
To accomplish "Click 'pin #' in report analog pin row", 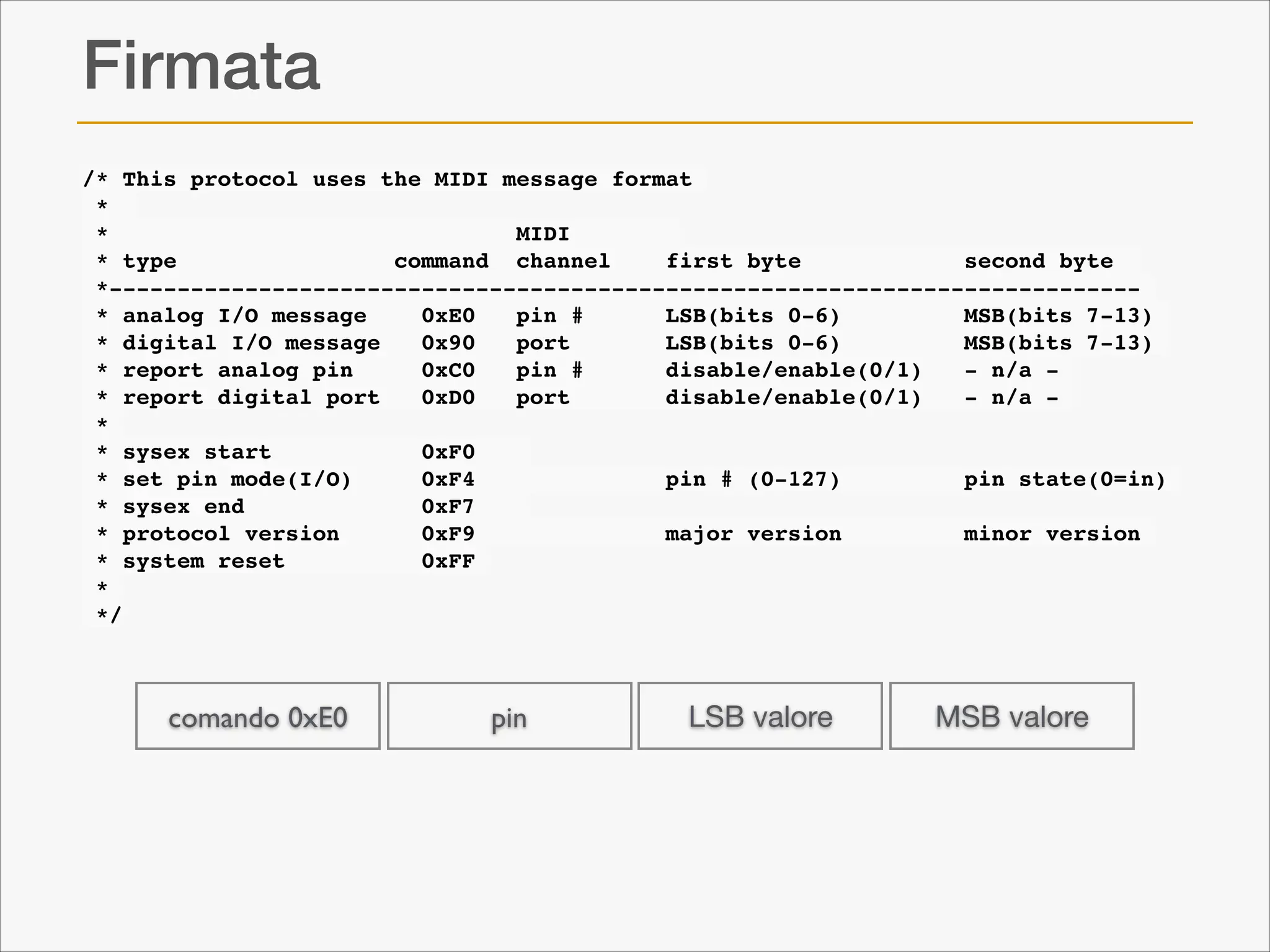I will point(549,371).
